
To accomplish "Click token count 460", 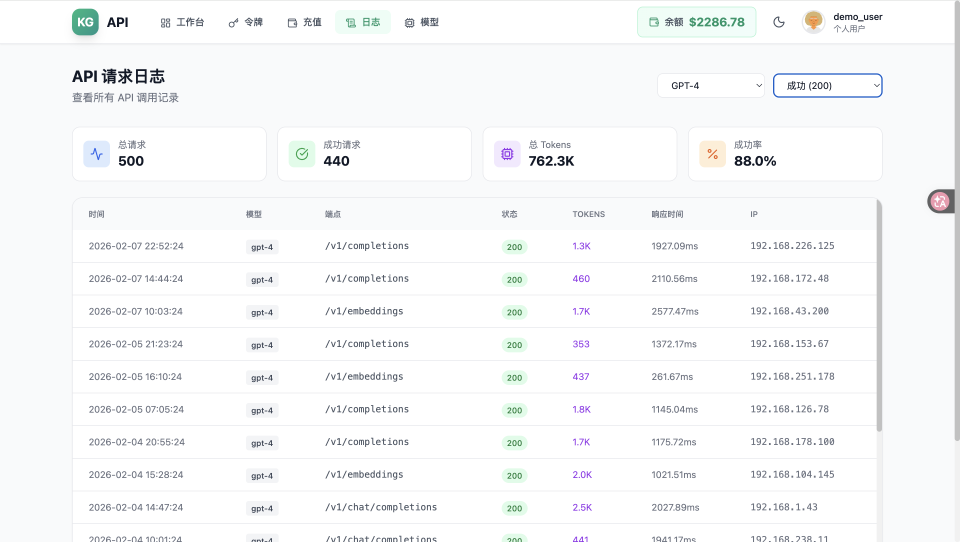I will pos(581,279).
